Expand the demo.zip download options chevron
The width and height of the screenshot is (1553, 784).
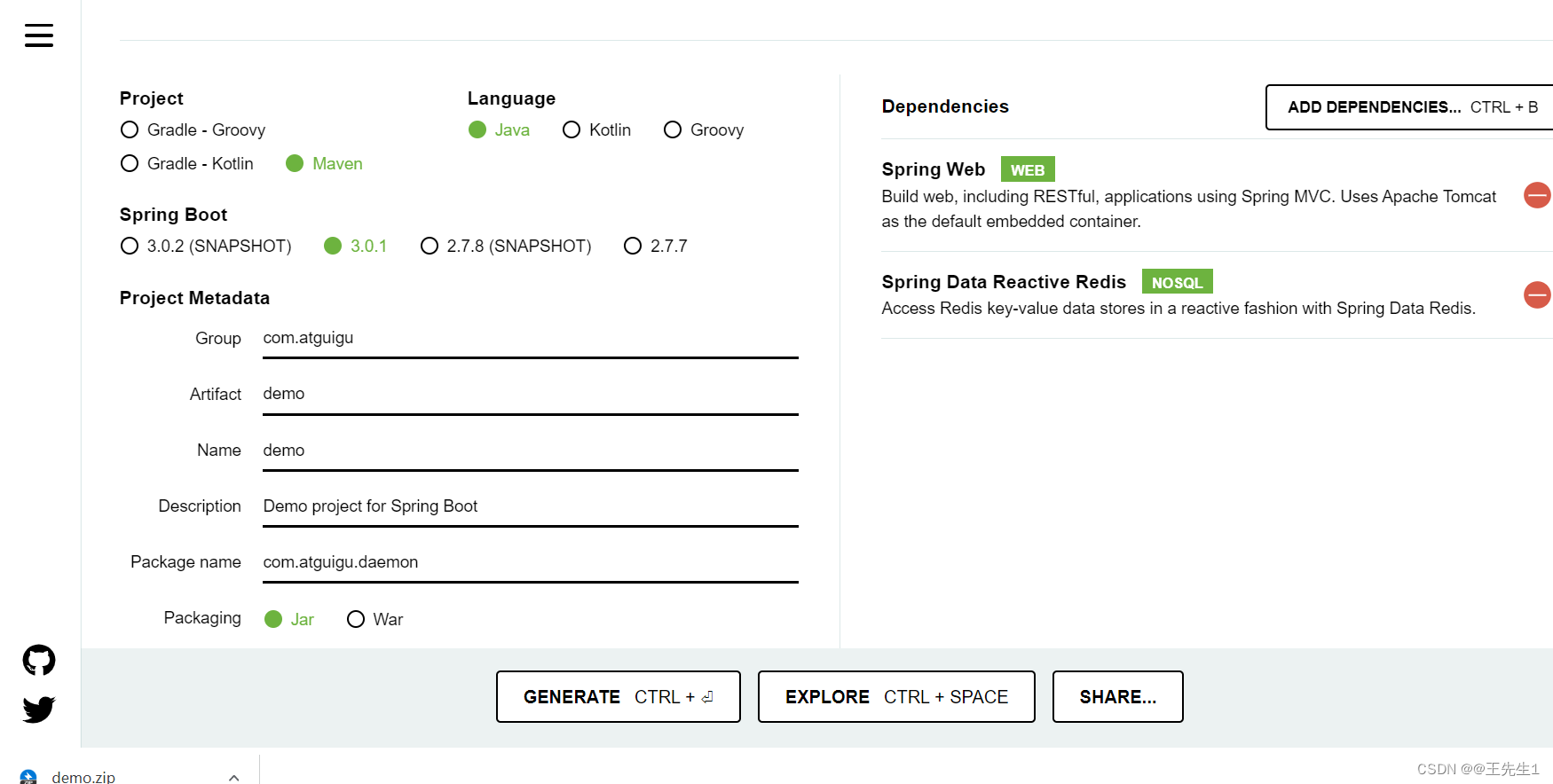point(233,778)
